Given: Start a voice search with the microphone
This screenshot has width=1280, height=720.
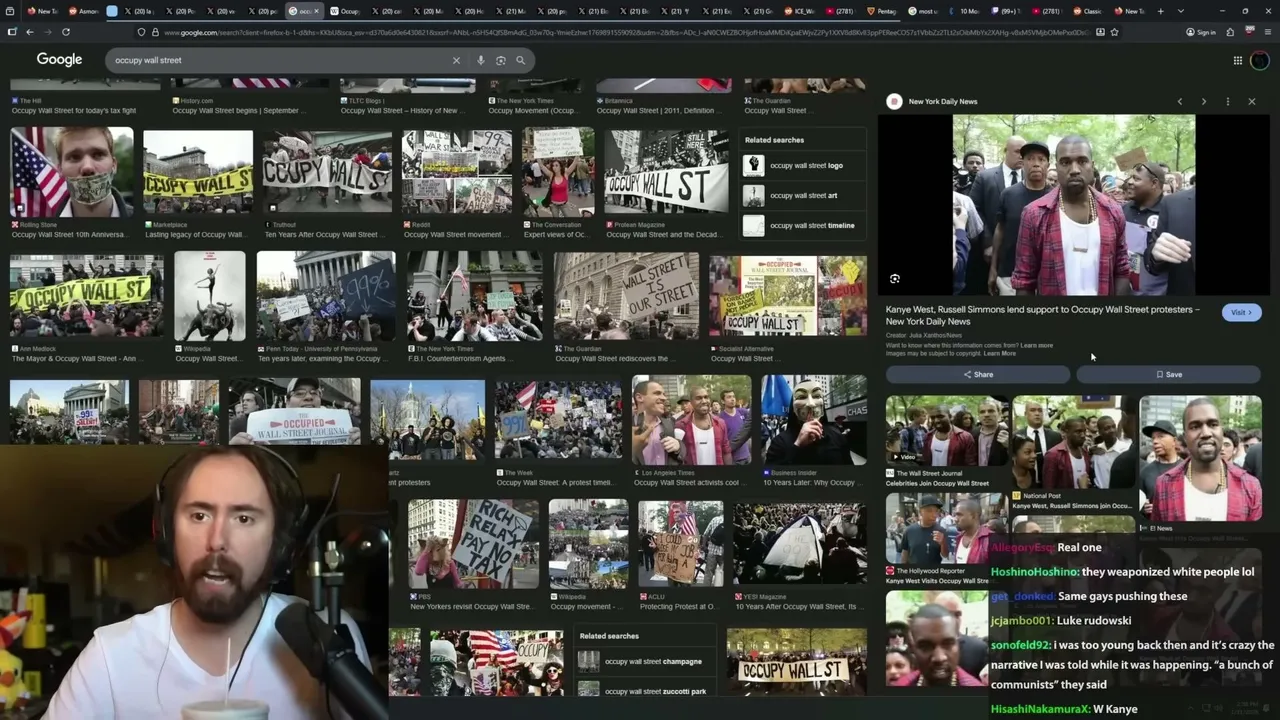Looking at the screenshot, I should tap(481, 60).
